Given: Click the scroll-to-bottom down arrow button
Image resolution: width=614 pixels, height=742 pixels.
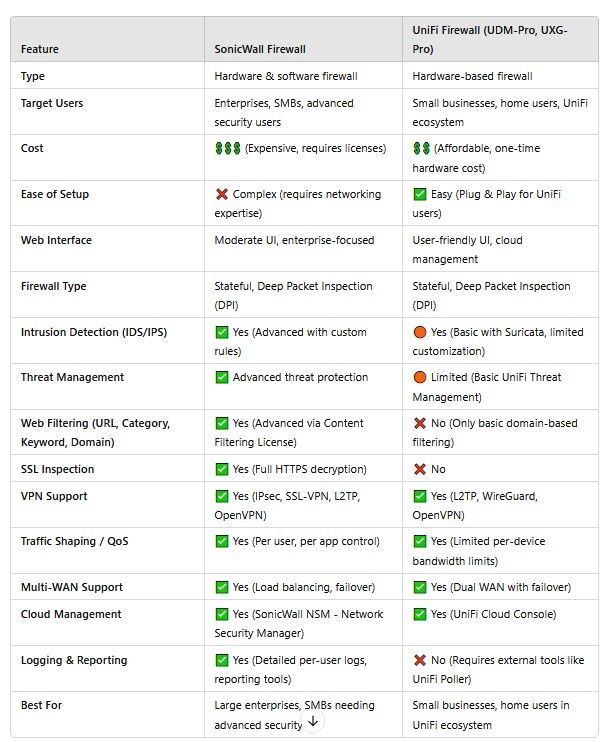Looking at the screenshot, I should click(x=313, y=720).
